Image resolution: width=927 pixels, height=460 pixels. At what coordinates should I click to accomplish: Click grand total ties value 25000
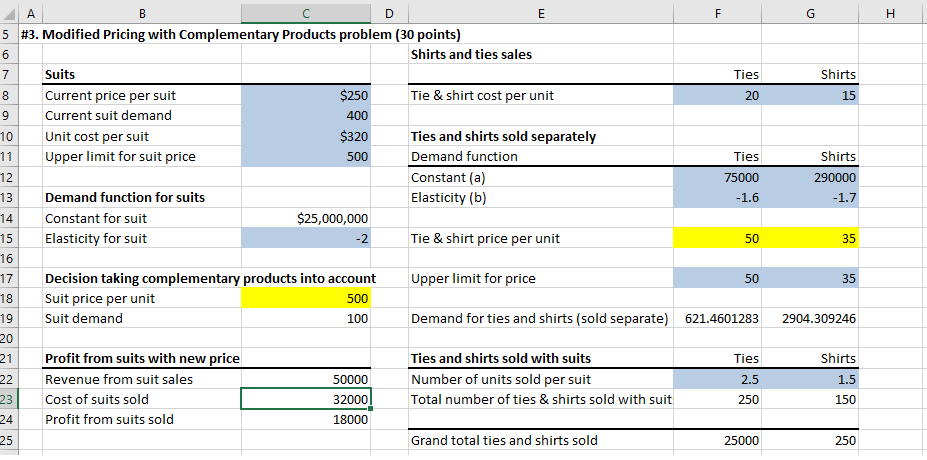point(718,440)
